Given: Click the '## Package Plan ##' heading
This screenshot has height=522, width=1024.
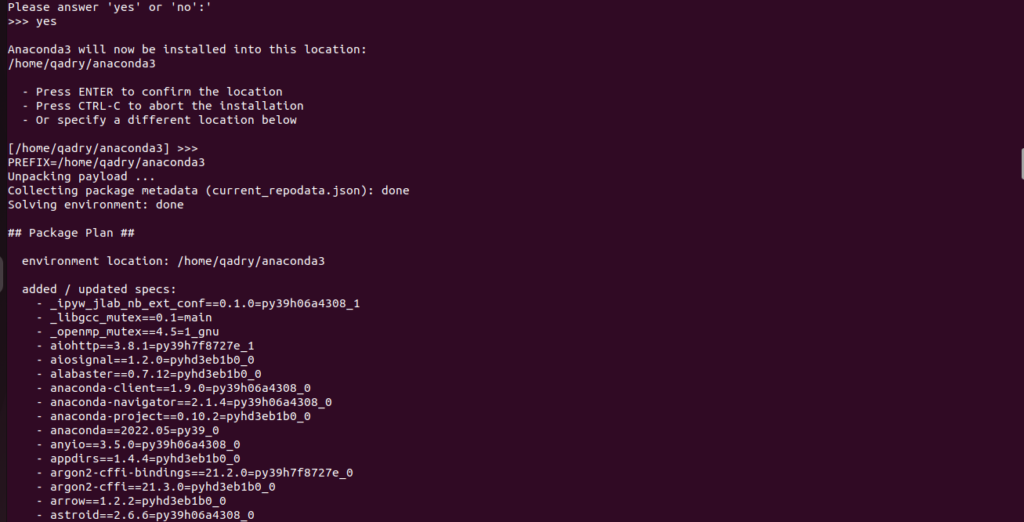Looking at the screenshot, I should tap(71, 233).
